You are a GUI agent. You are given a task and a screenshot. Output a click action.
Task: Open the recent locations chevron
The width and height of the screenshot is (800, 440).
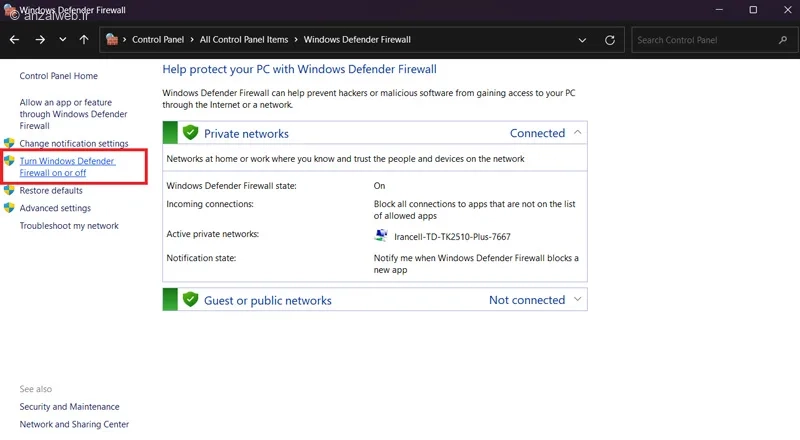click(63, 40)
